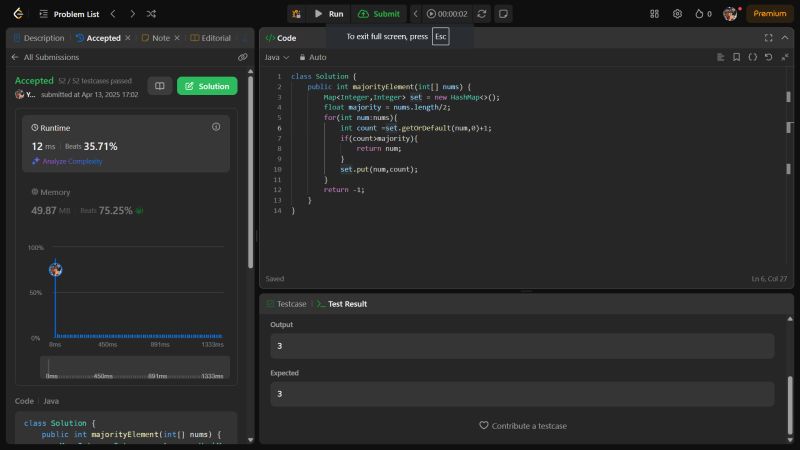Switch to the Testcase tab
This screenshot has height=450, width=800.
(286, 304)
